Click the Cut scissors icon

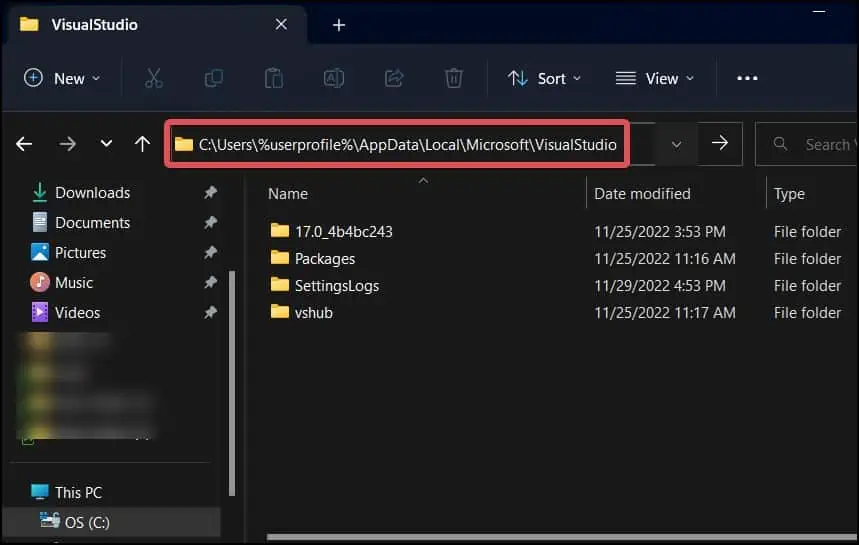[154, 78]
